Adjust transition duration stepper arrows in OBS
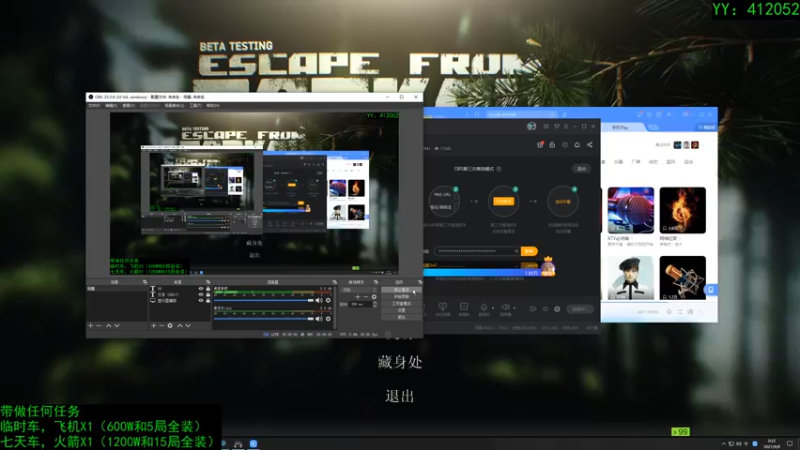The image size is (800, 450). (x=375, y=304)
